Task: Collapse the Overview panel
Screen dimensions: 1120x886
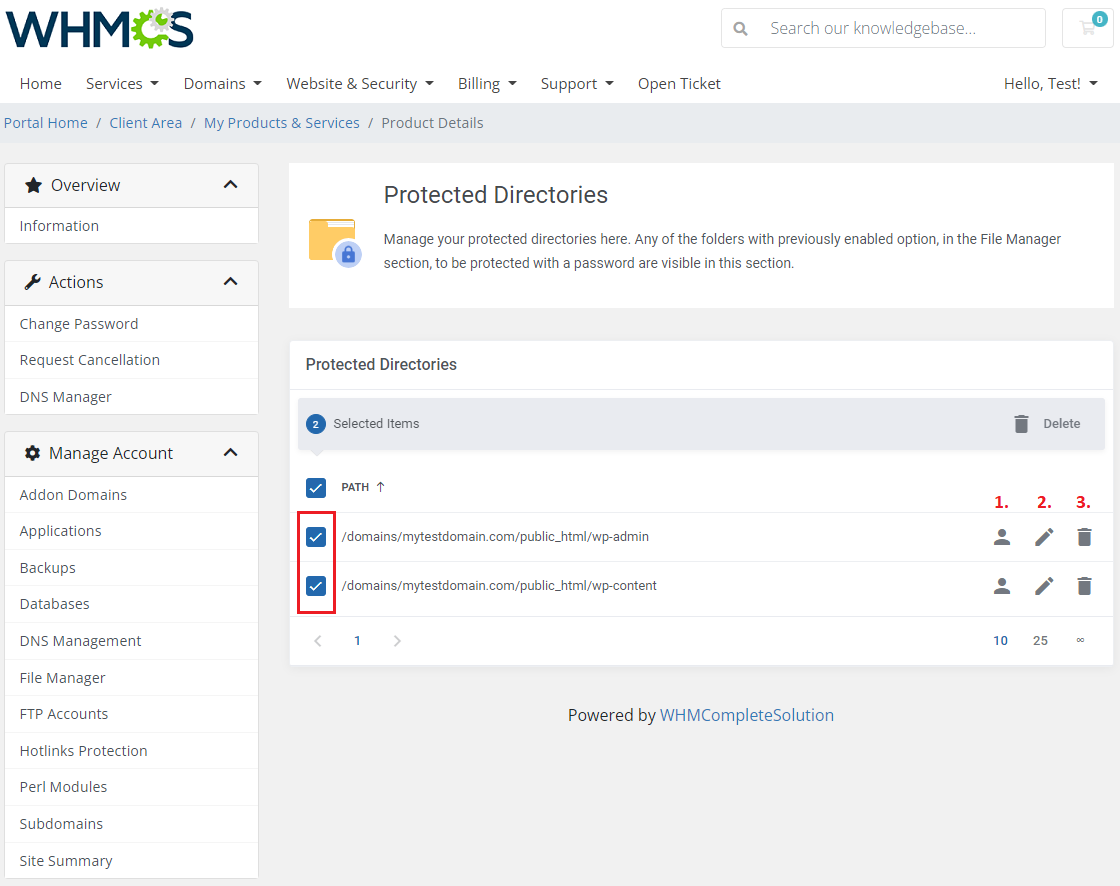Action: pyautogui.click(x=230, y=184)
